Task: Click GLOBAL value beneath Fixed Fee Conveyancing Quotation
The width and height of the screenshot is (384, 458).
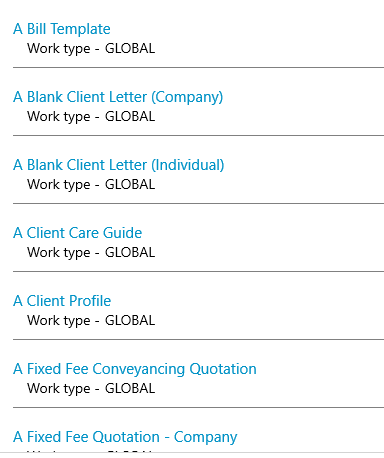Action: point(130,388)
